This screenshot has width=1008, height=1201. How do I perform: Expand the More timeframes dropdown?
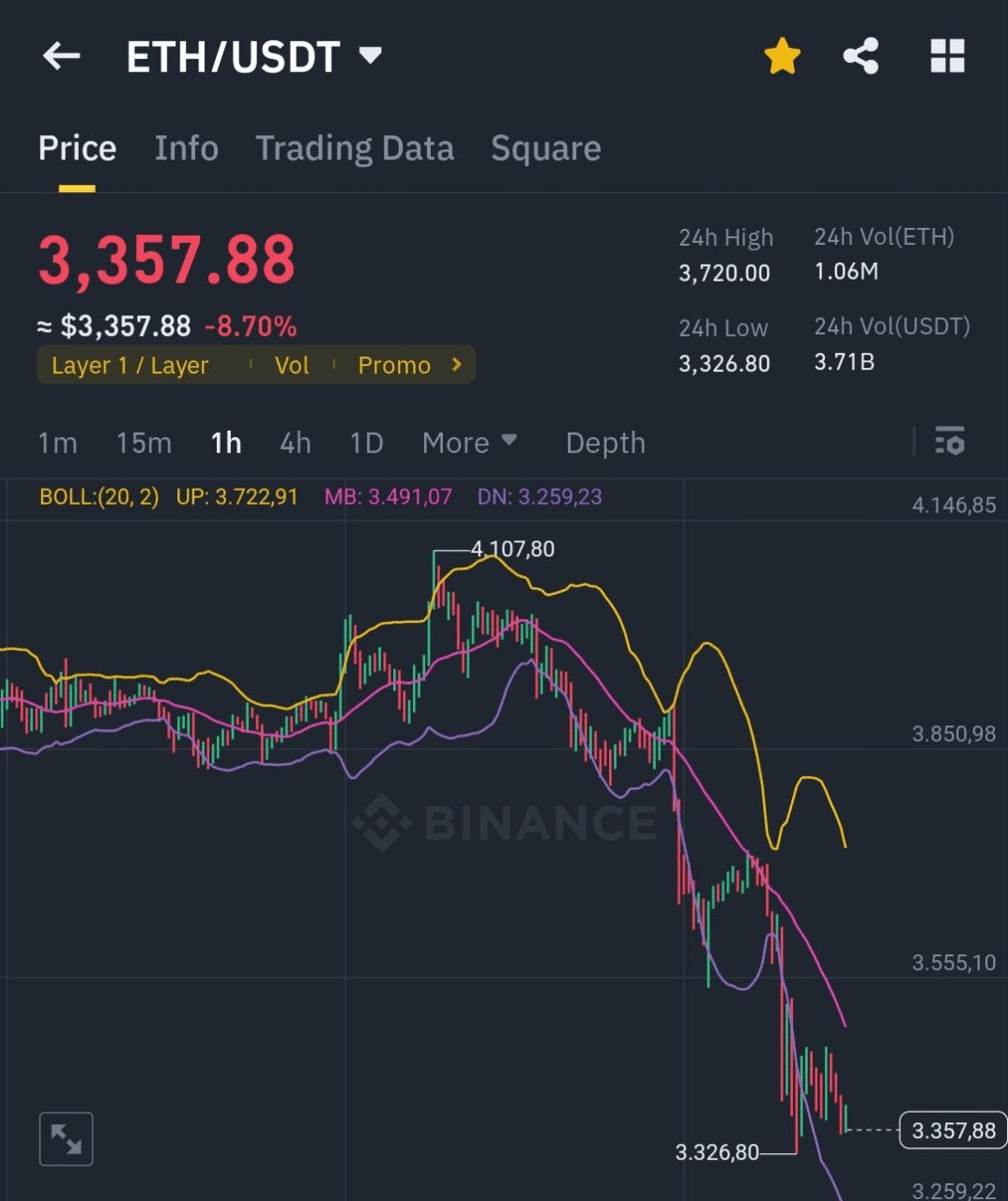(469, 442)
